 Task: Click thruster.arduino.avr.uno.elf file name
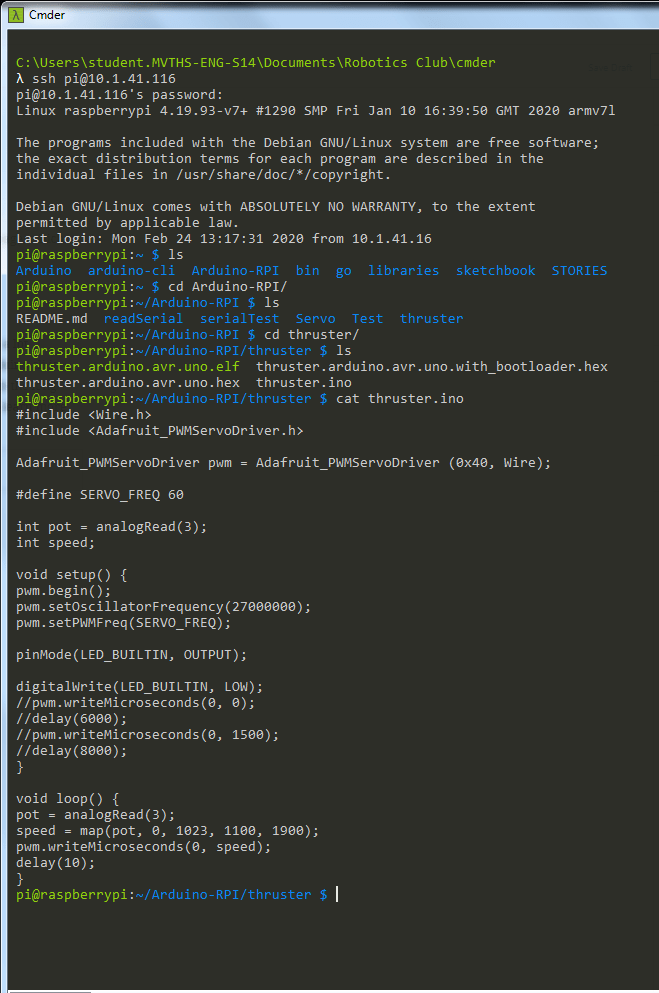[x=128, y=366]
